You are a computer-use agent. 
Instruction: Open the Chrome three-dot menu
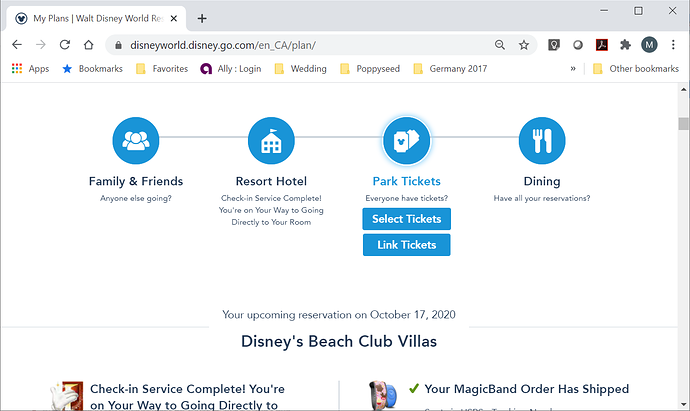[673, 45]
